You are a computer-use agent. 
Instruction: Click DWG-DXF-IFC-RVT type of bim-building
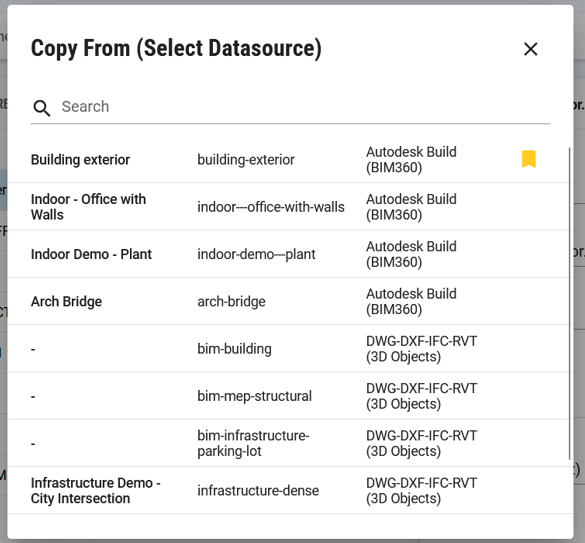point(422,349)
